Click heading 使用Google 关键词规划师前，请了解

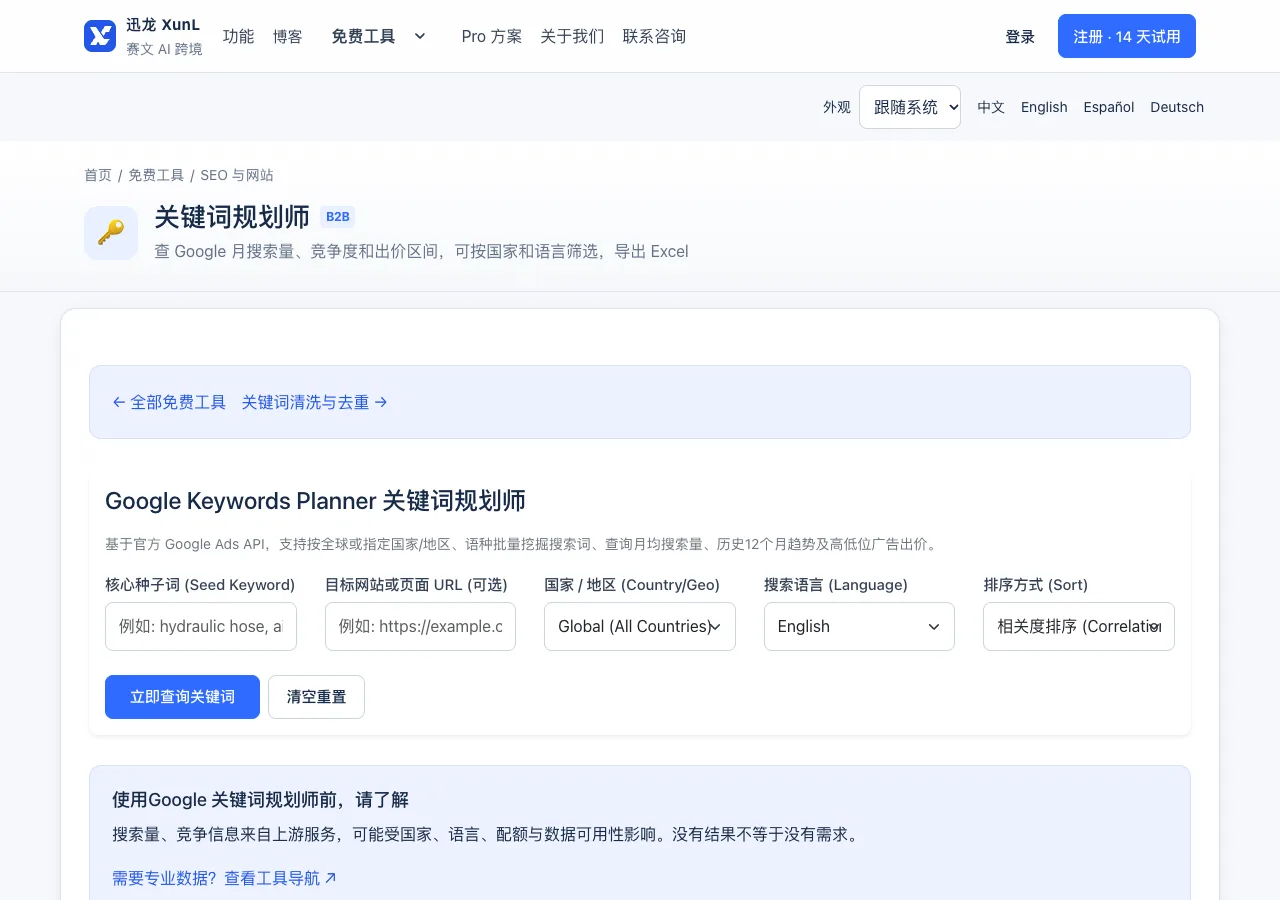click(260, 800)
